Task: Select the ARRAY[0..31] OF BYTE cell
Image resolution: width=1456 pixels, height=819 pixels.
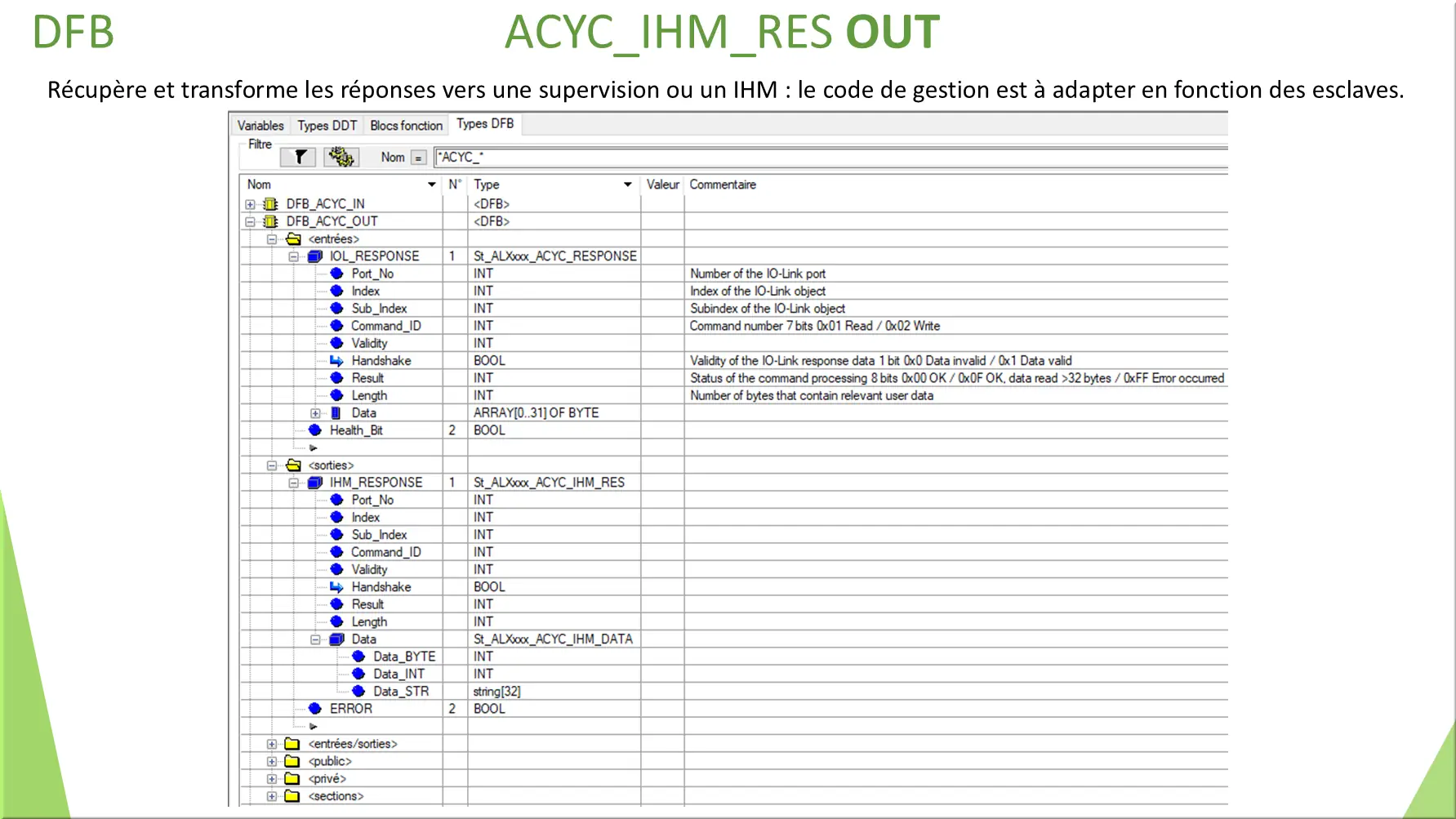Action: (x=554, y=413)
